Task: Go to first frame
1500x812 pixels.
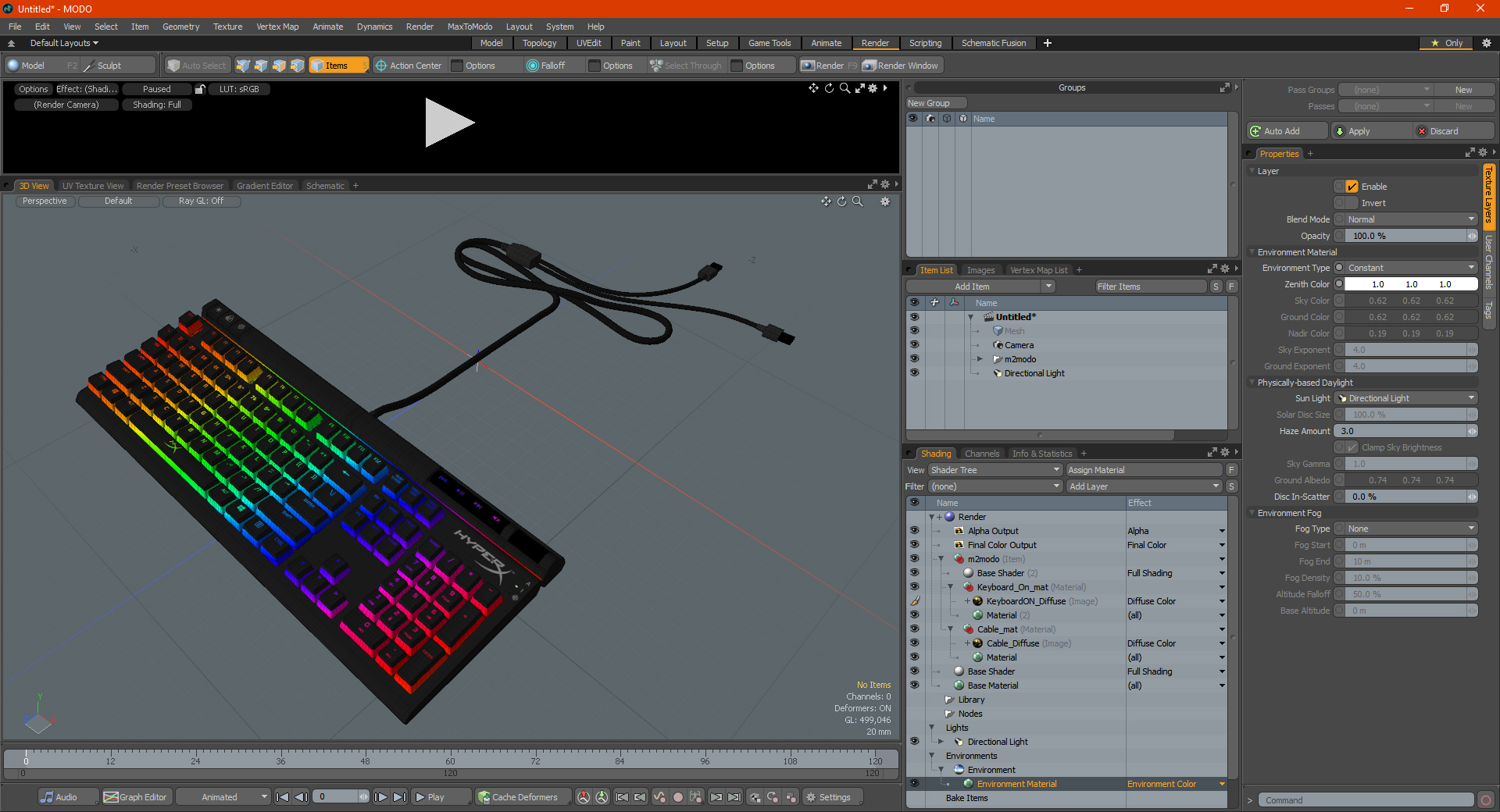Action: click(283, 797)
